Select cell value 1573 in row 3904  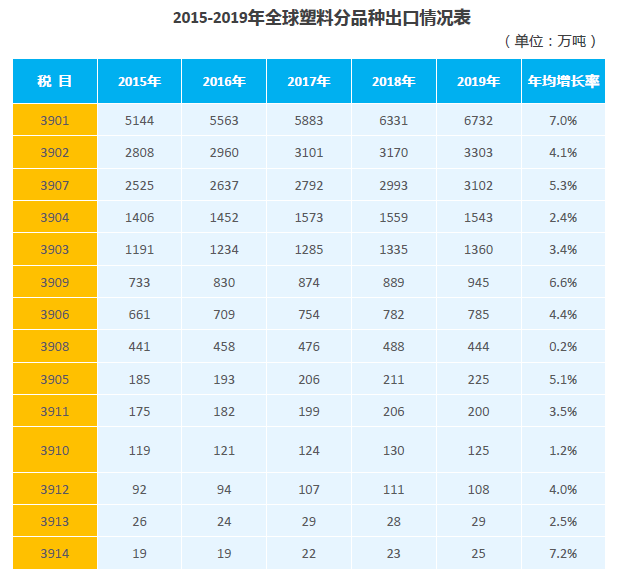click(309, 217)
